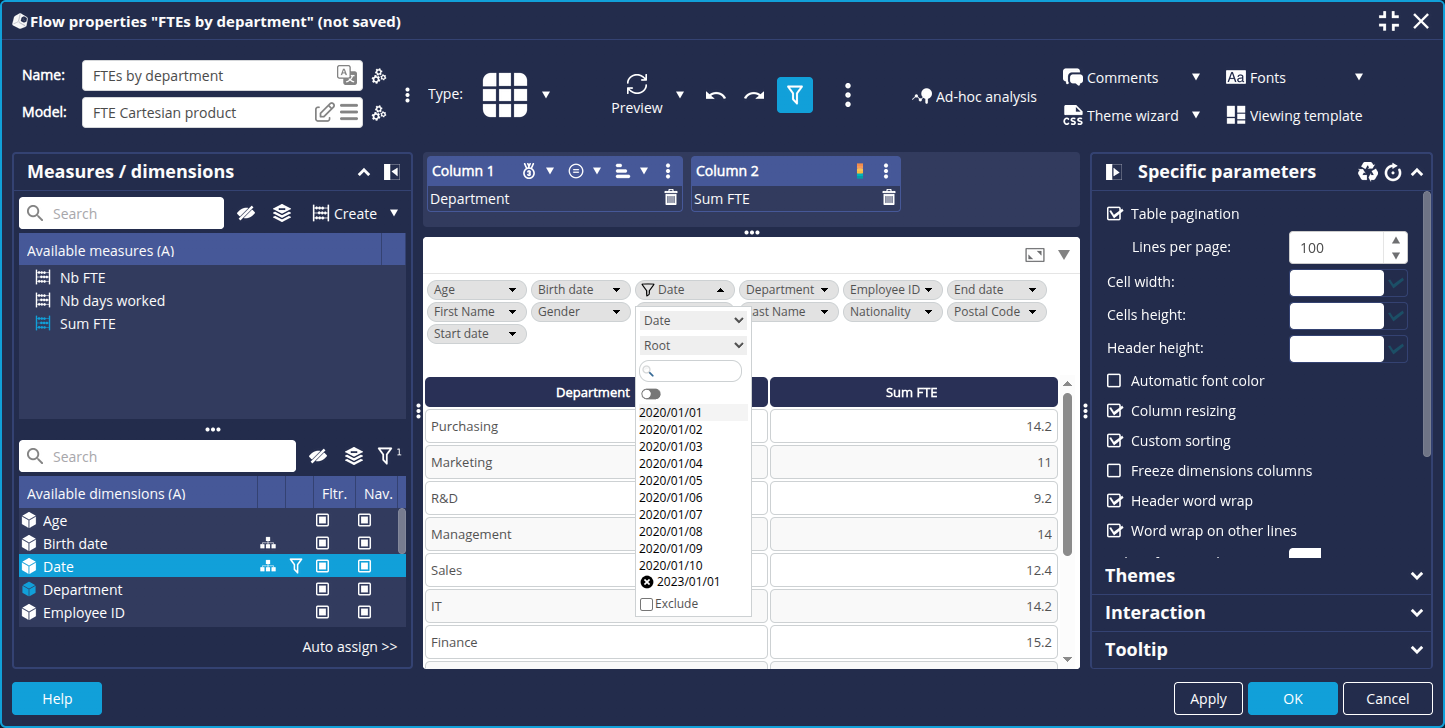The width and height of the screenshot is (1445, 728).
Task: Delete Department from Column 1
Action: (670, 198)
